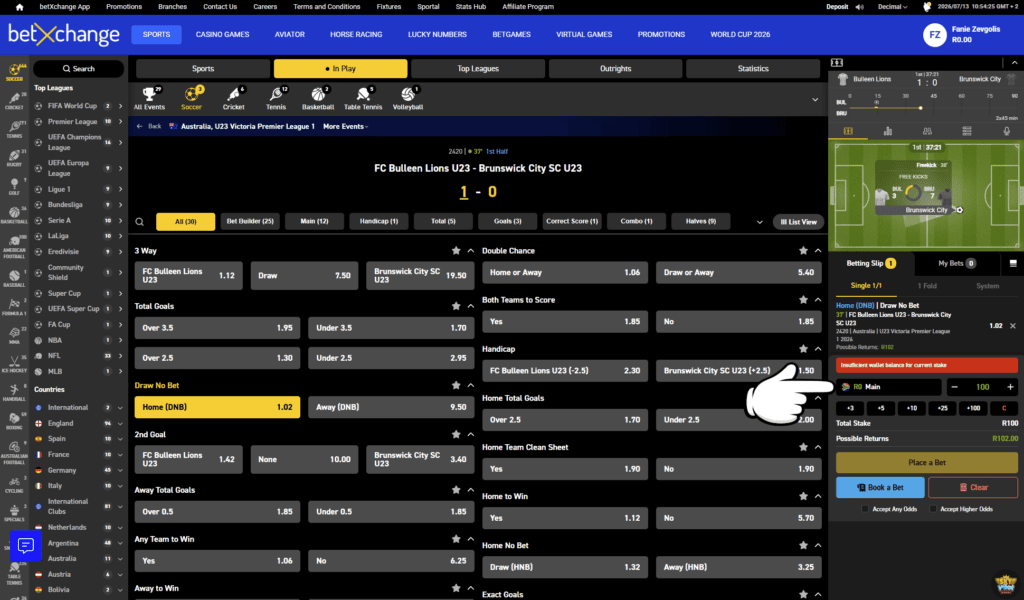Favorite the Double Chance market with its star
The height and width of the screenshot is (600, 1024).
click(x=803, y=251)
